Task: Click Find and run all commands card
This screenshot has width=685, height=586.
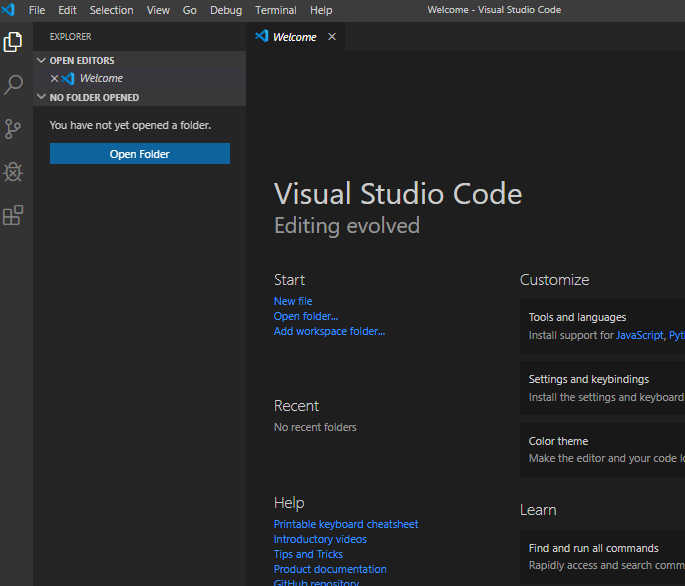Action: pos(602,557)
